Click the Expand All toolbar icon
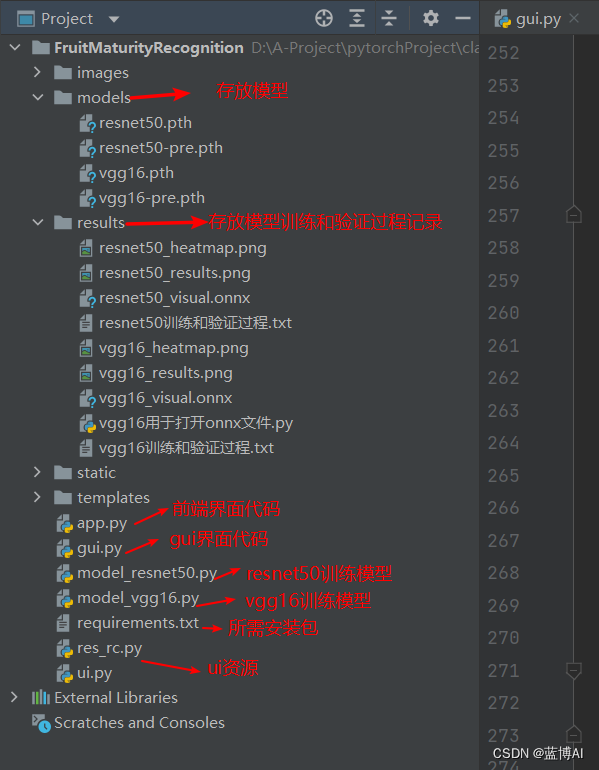This screenshot has height=770, width=599. [357, 19]
